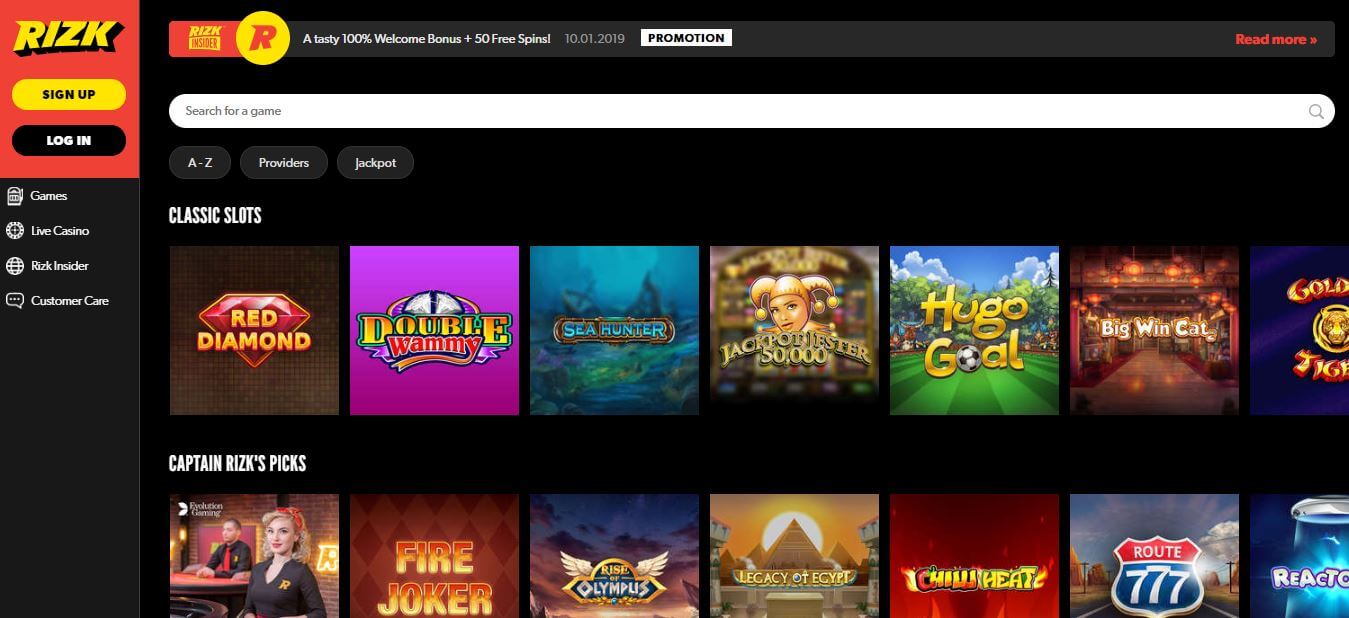Open the Jackpot Jester 50,000 slot

pos(794,330)
